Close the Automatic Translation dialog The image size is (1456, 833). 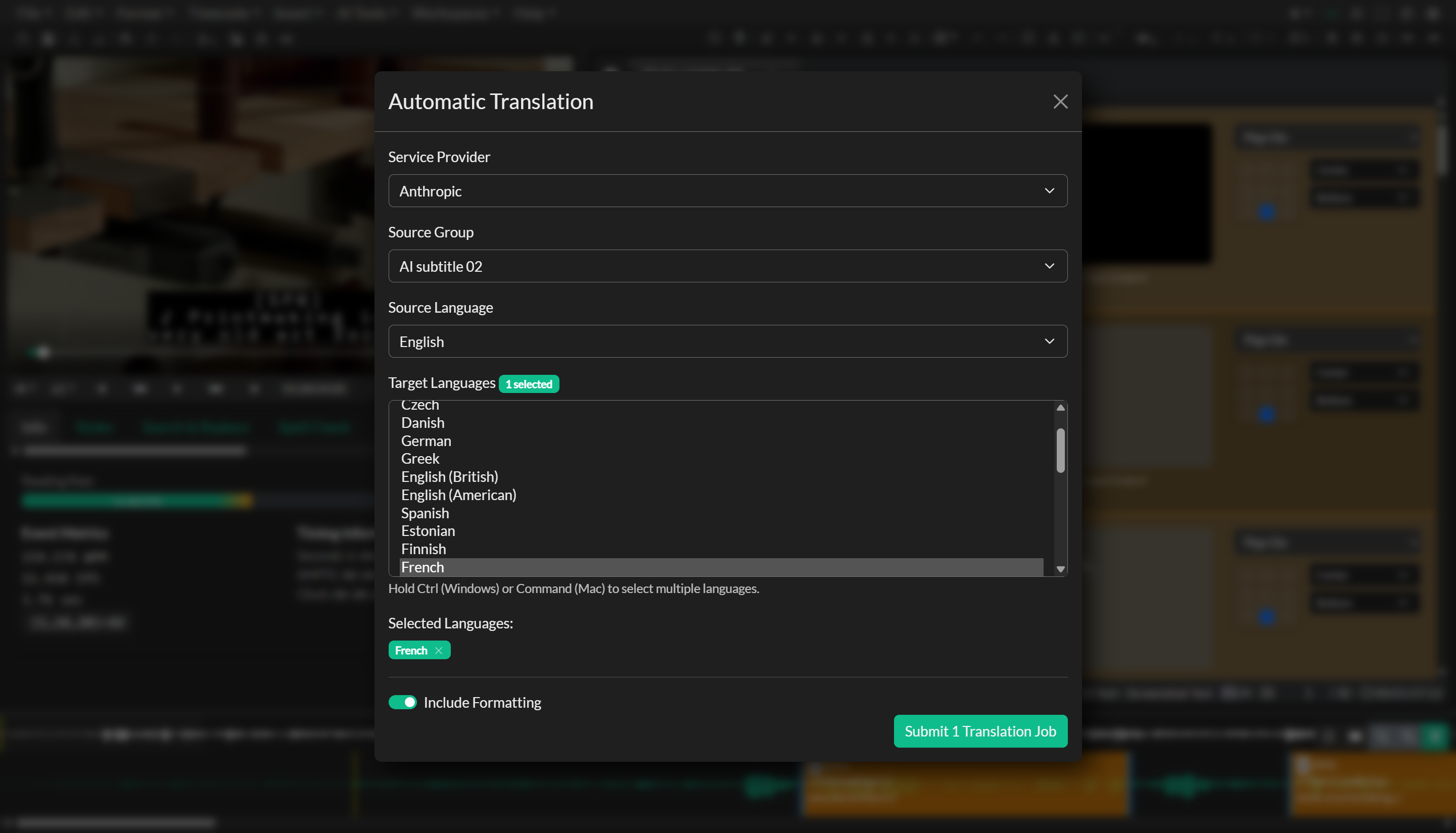pyautogui.click(x=1060, y=101)
